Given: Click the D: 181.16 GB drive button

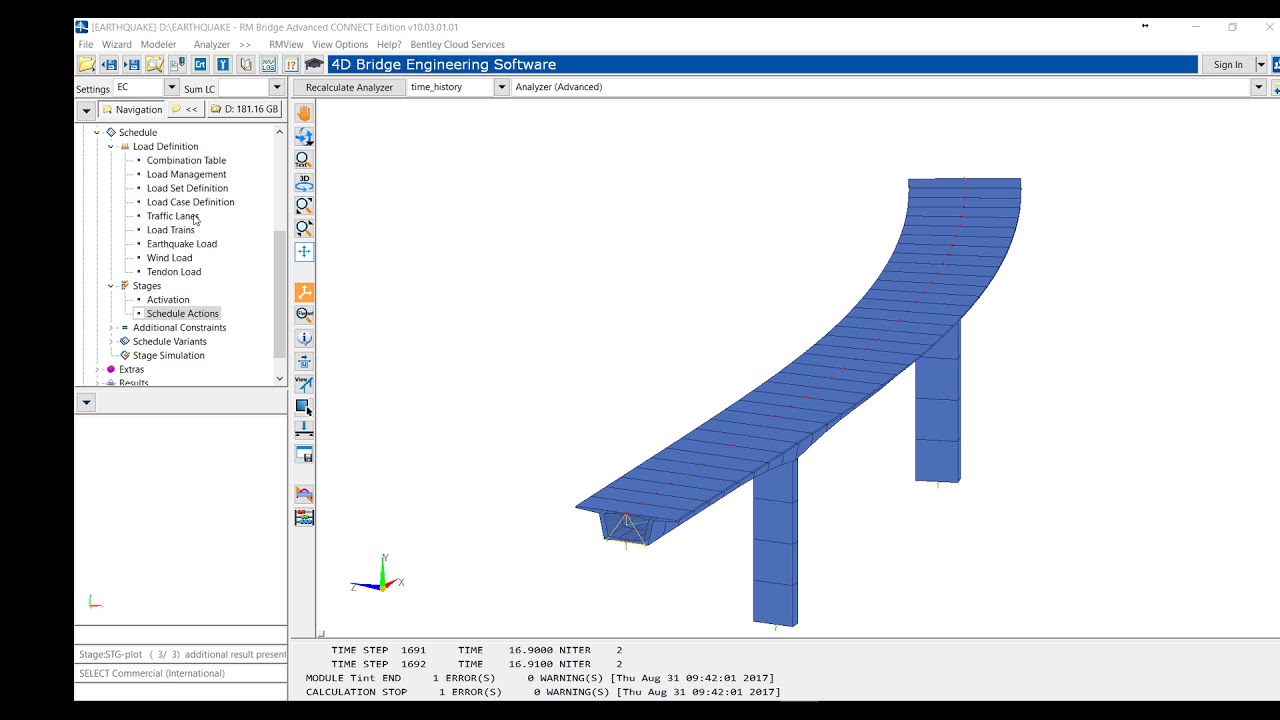Looking at the screenshot, I should tap(245, 109).
